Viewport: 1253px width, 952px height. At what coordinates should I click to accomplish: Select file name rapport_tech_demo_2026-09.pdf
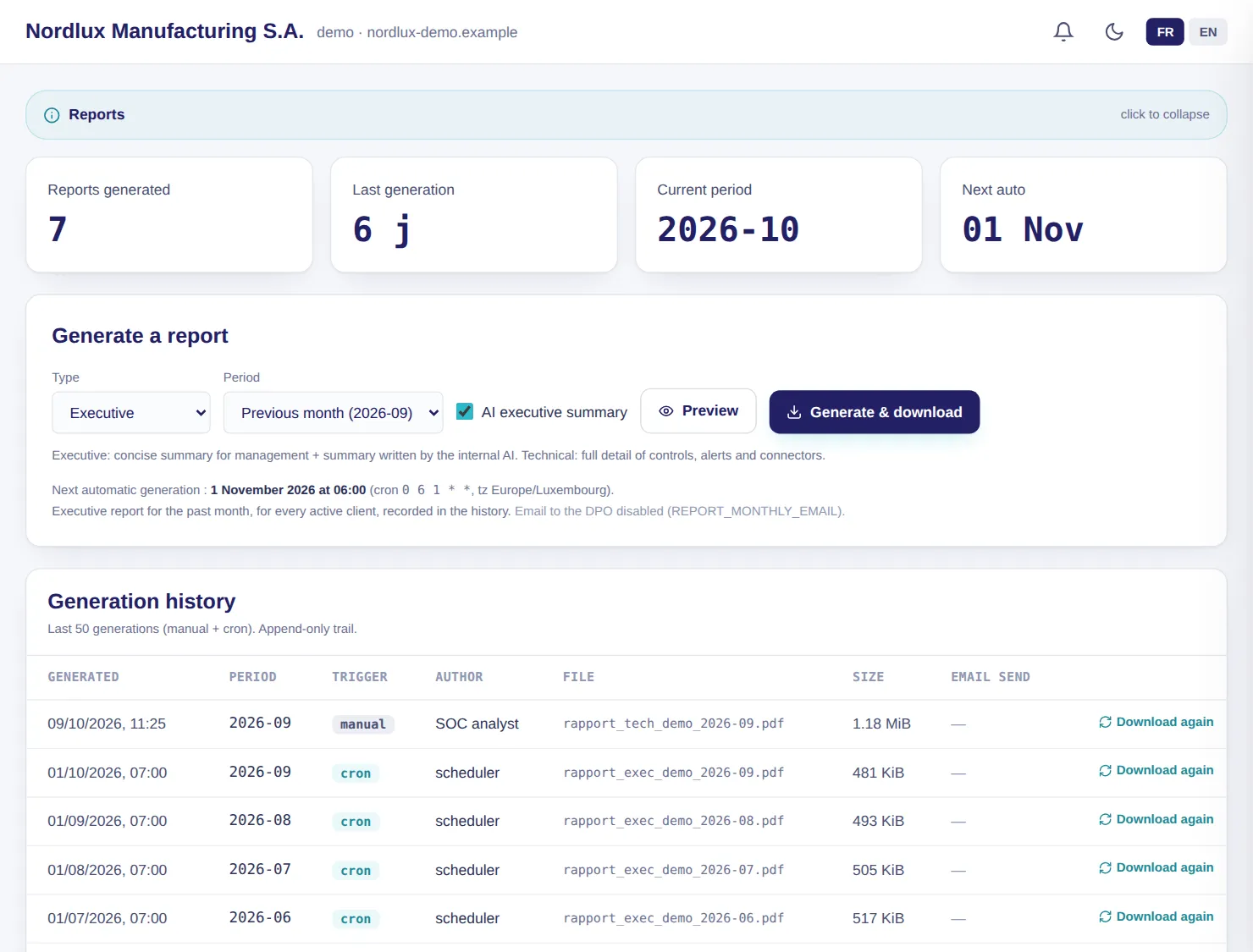(x=674, y=724)
